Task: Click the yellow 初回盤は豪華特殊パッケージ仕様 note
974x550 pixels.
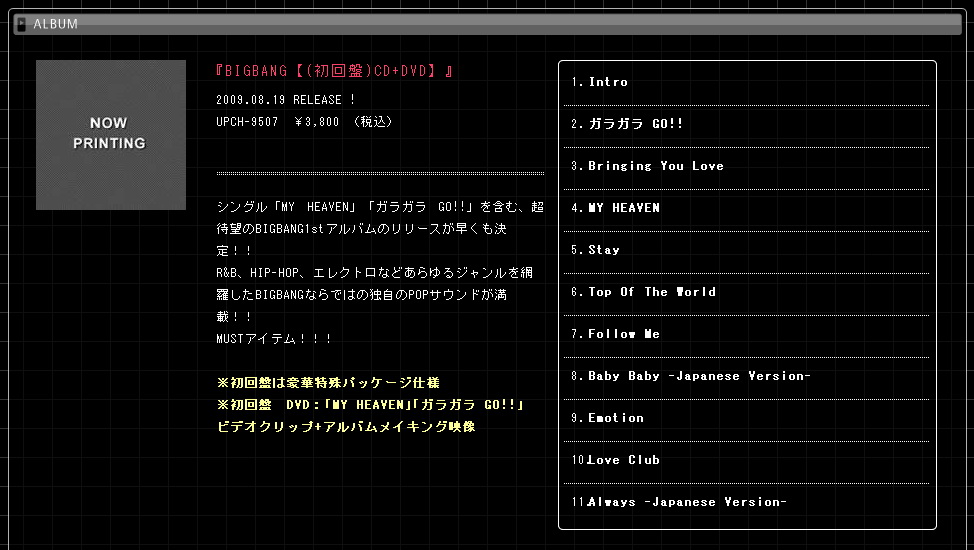Action: [328, 383]
